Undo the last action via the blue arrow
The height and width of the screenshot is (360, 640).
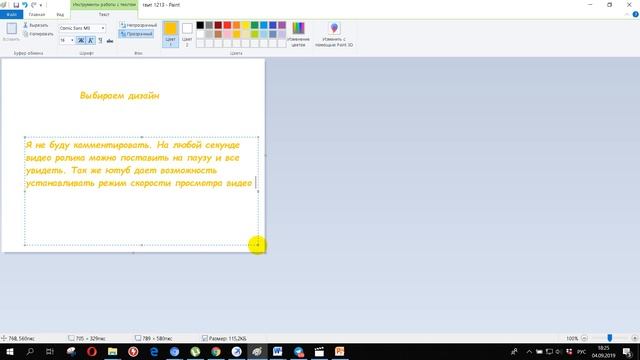25,5
